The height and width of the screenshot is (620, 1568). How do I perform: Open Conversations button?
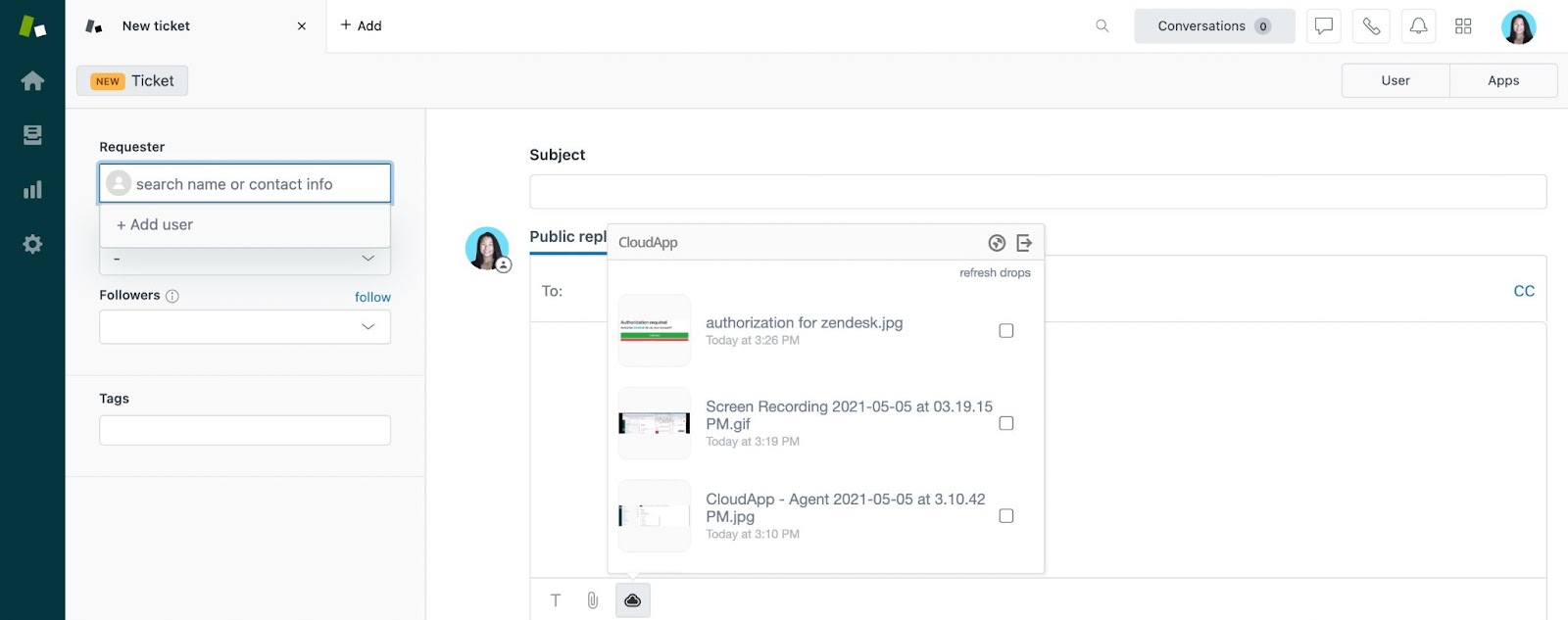(x=1214, y=26)
